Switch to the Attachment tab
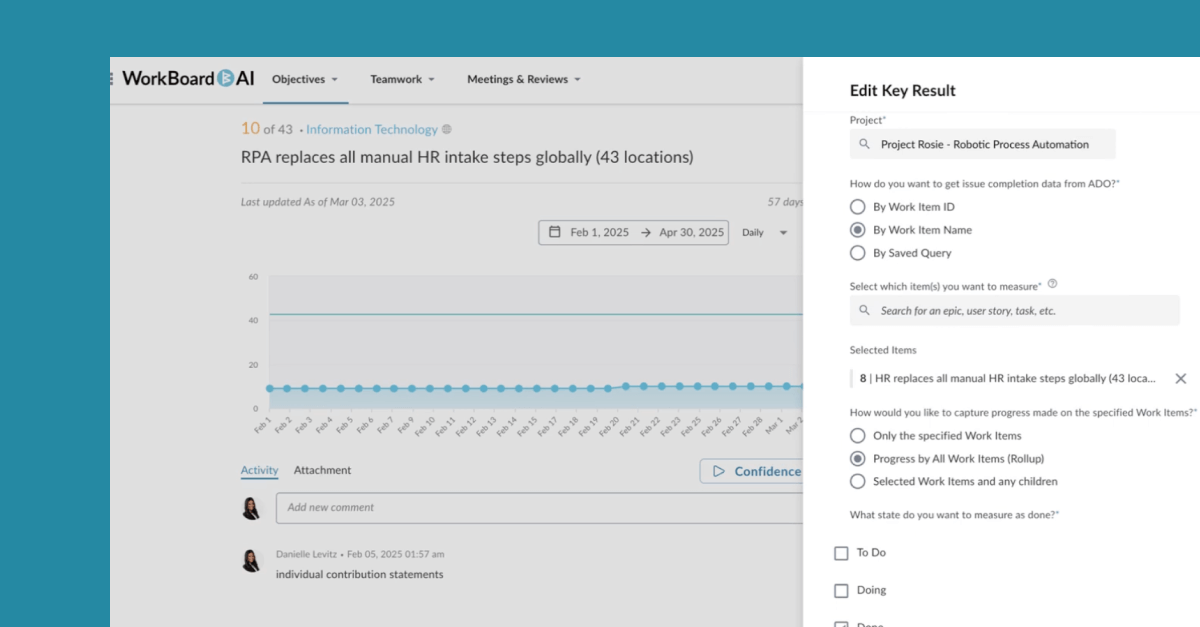This screenshot has width=1200, height=627. coord(322,470)
